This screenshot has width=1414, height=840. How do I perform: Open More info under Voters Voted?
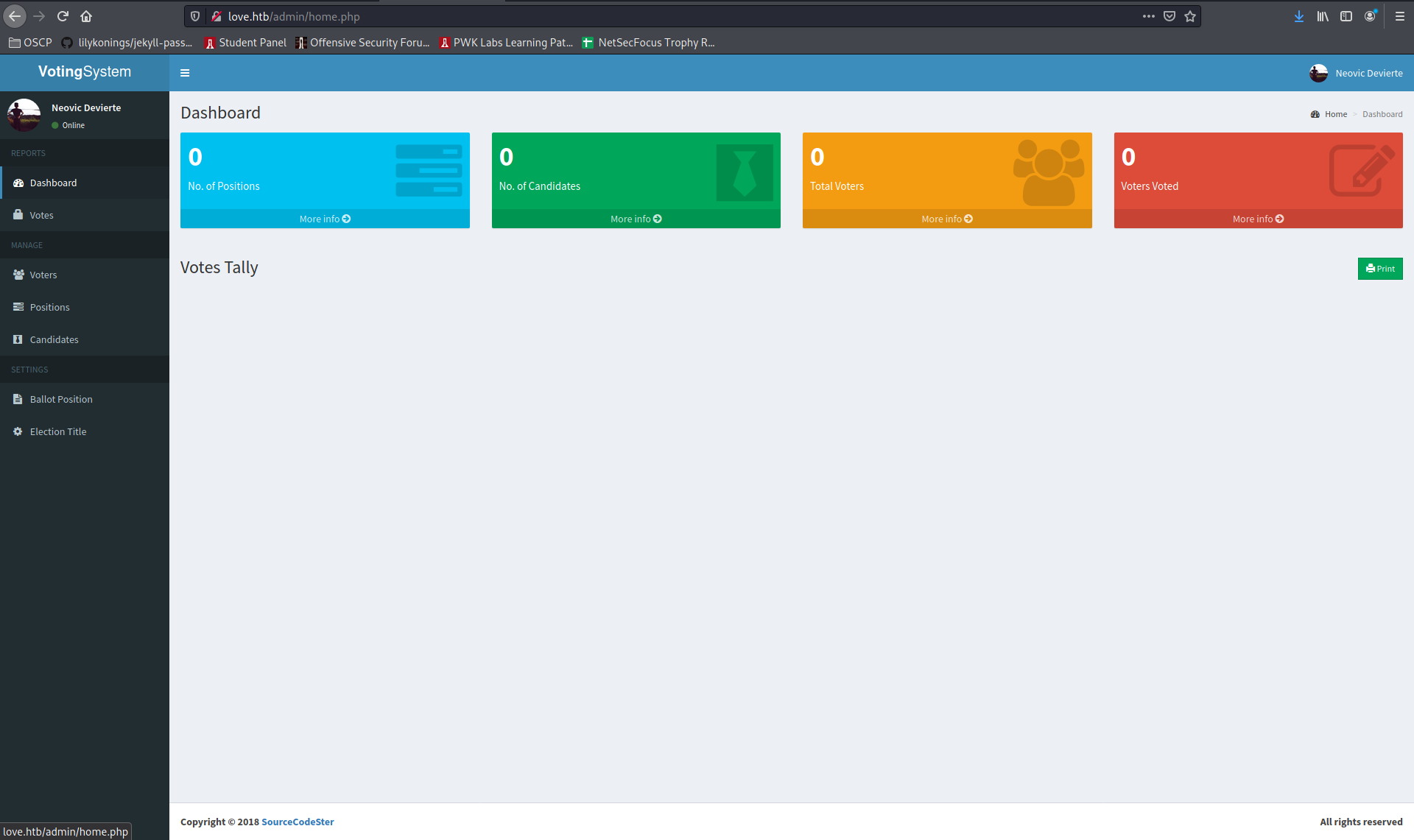tap(1258, 219)
